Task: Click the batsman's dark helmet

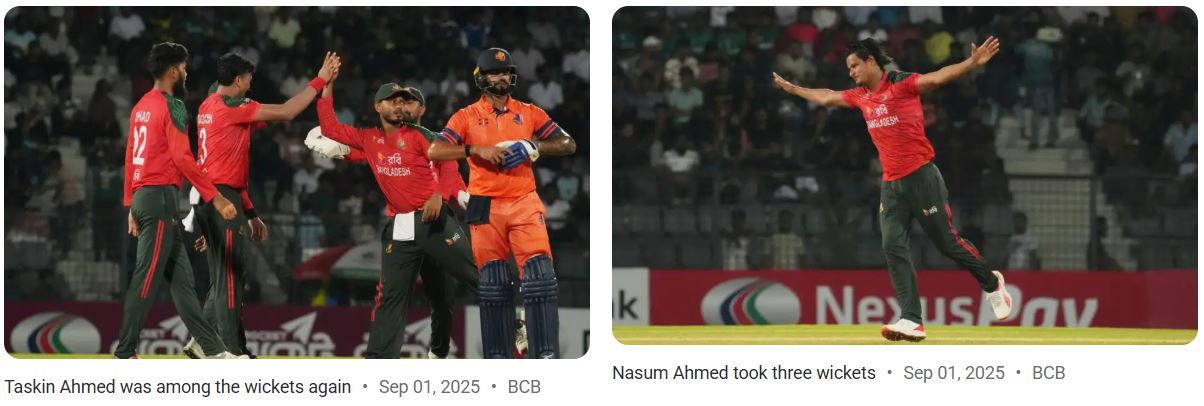Action: (x=495, y=68)
